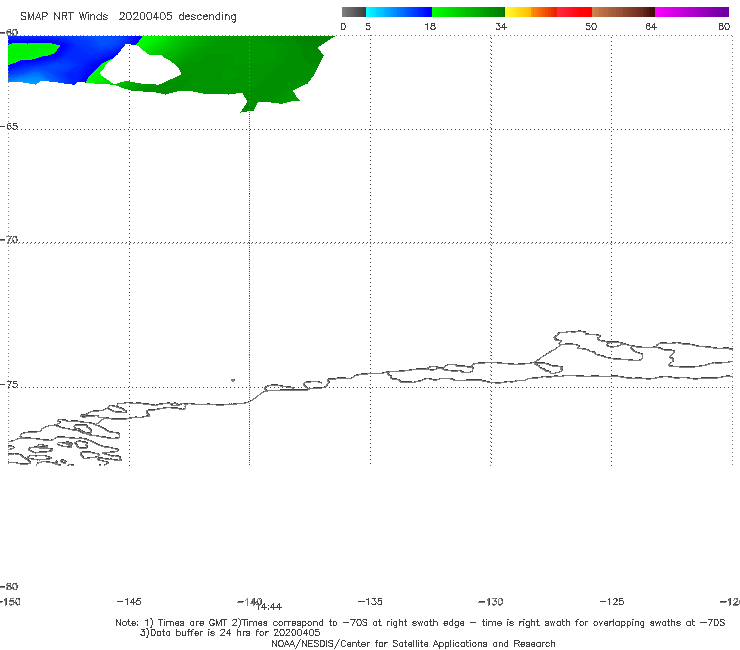Click the color bar label '34'
Screen dimensions: 740x650
click(501, 27)
